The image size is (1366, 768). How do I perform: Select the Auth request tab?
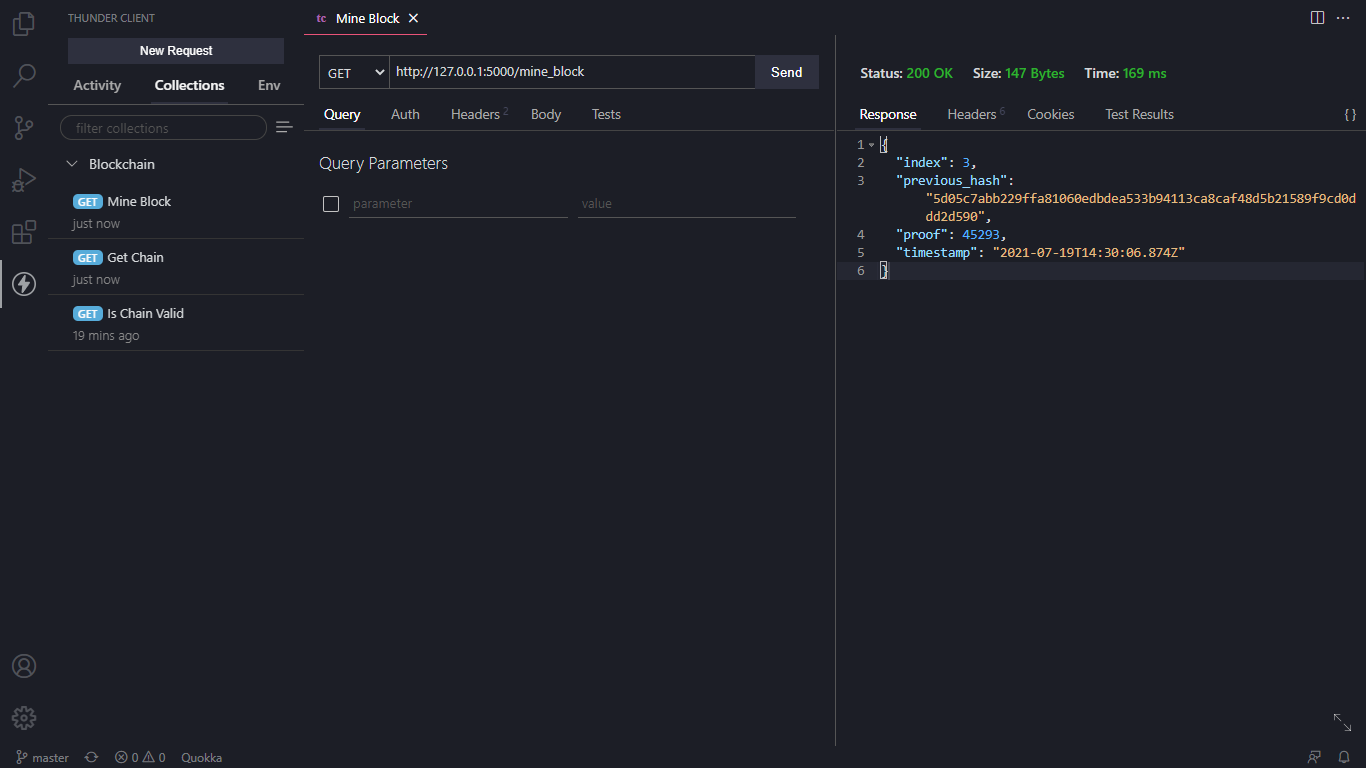405,114
